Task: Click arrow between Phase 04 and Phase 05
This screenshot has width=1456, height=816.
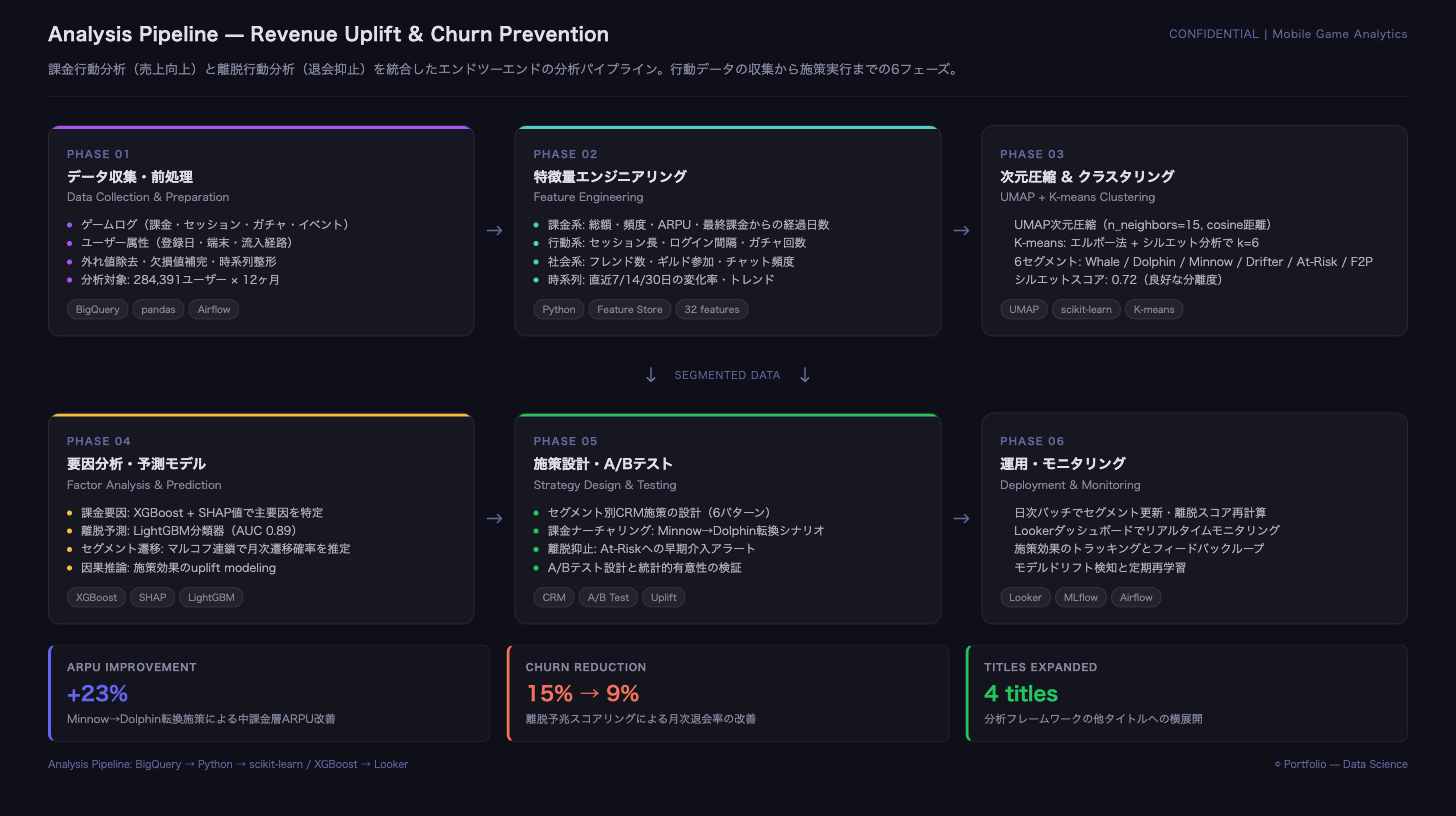Action: pos(494,518)
